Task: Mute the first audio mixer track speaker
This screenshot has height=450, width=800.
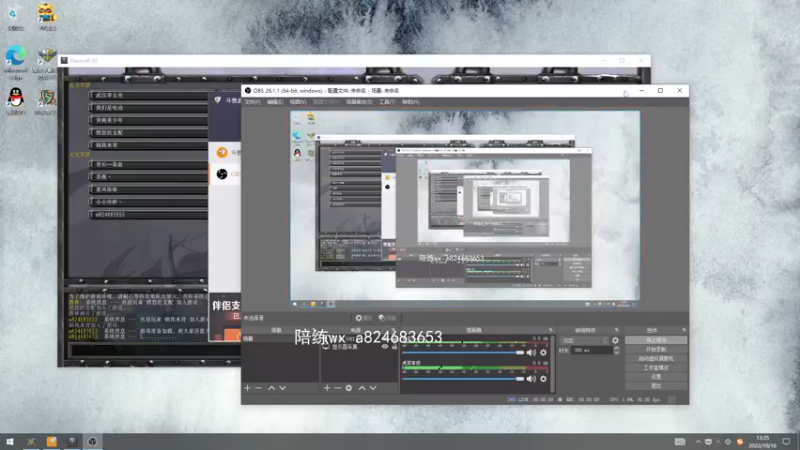Action: (531, 353)
